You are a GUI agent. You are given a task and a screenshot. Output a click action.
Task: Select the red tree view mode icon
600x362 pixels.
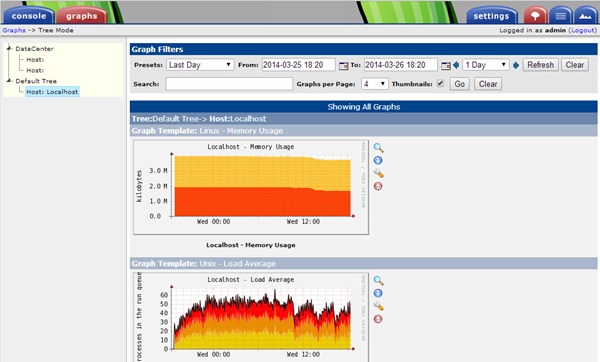click(535, 16)
